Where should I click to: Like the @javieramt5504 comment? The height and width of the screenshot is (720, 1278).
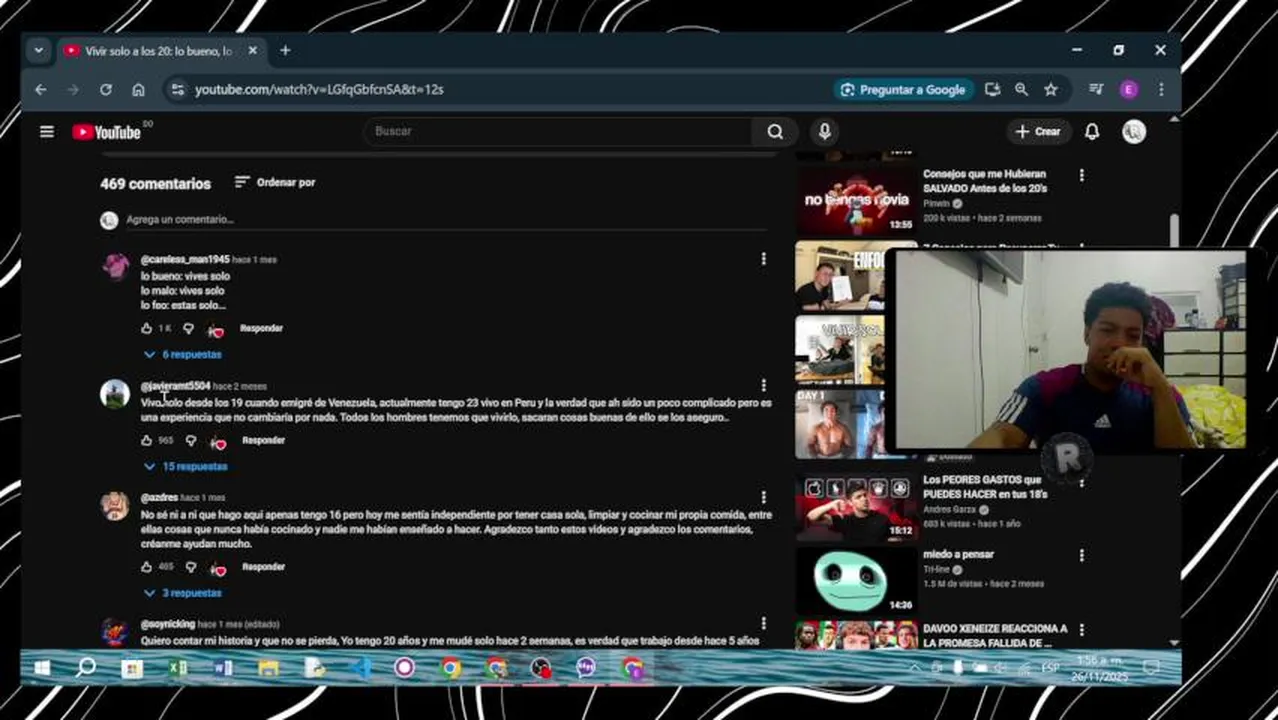point(147,440)
